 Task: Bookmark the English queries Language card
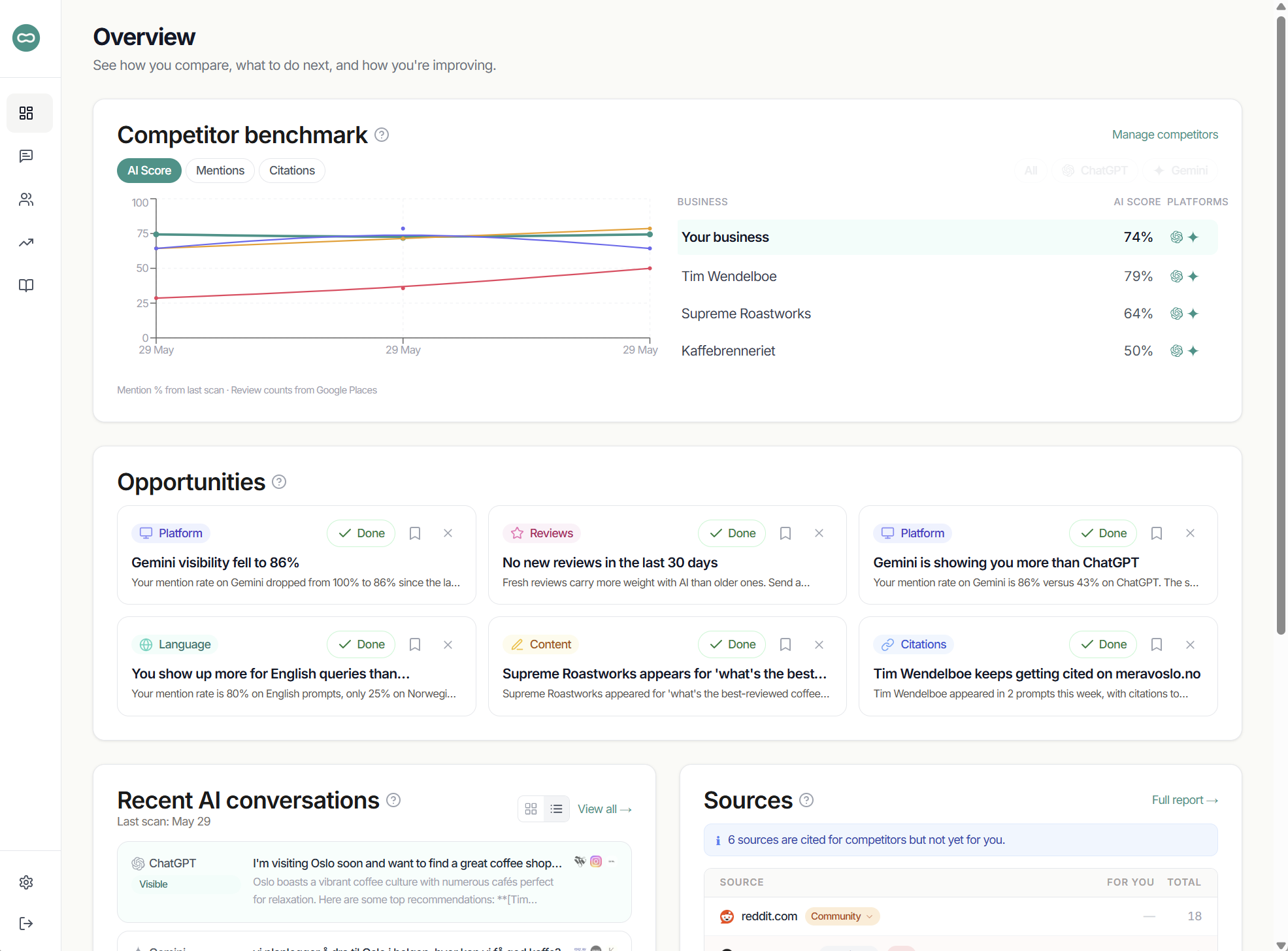tap(415, 644)
